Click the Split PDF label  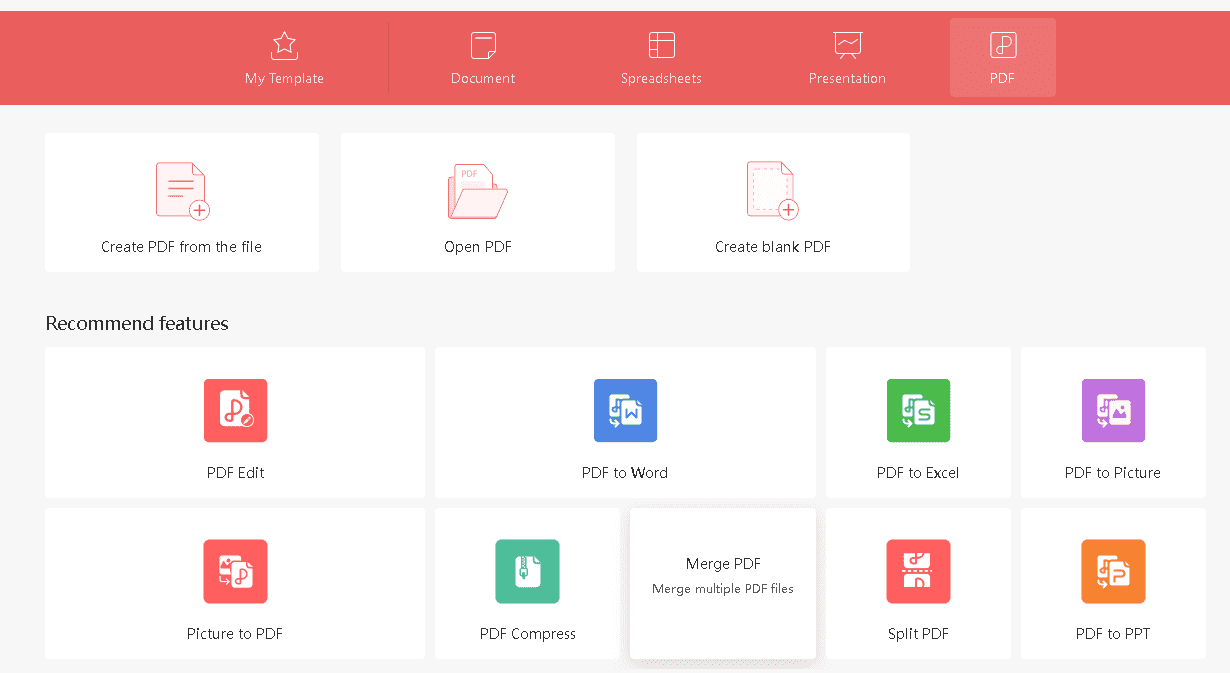click(x=918, y=634)
